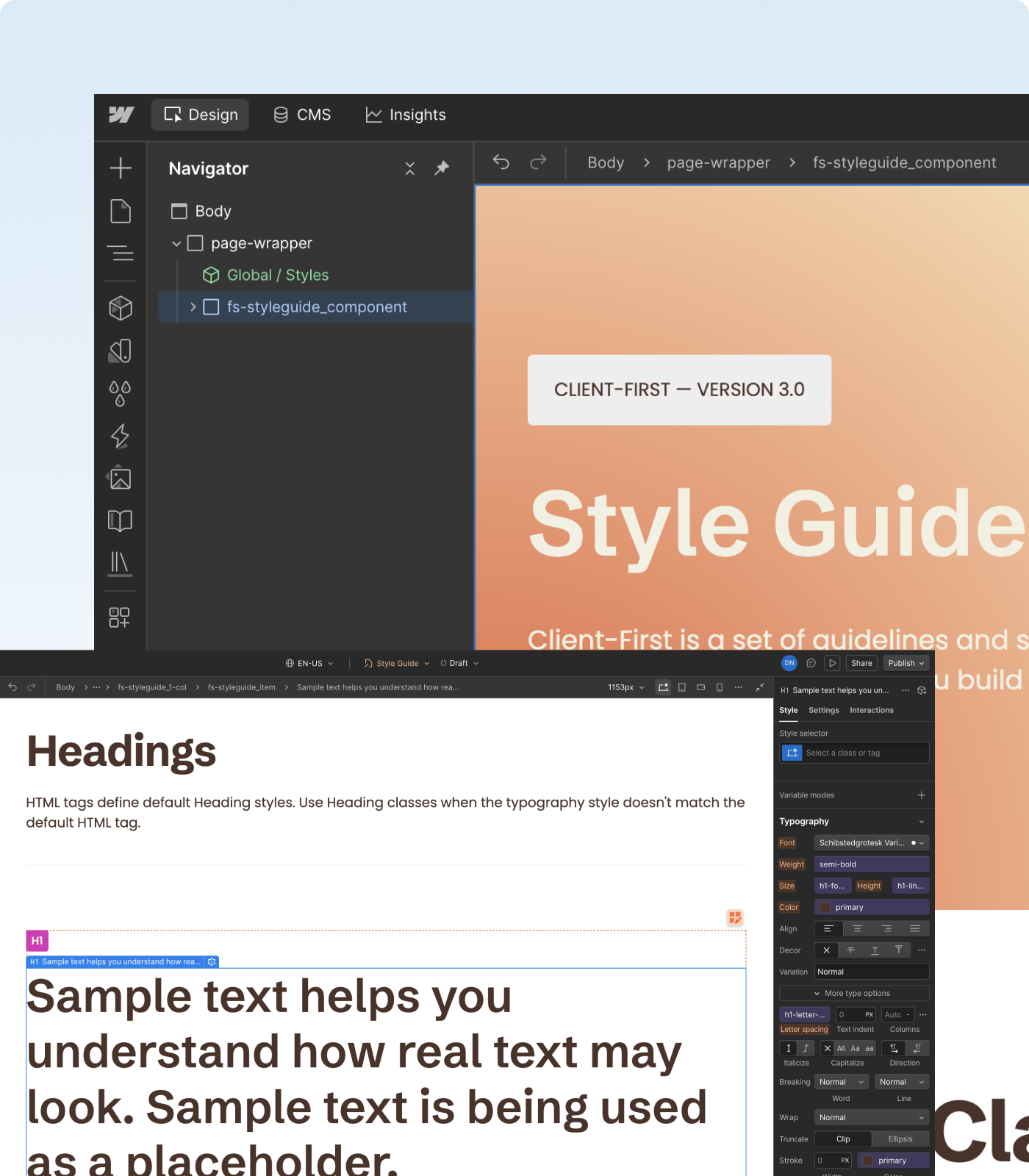
Task: Click the stroke primary color swatch
Action: 868,1161
